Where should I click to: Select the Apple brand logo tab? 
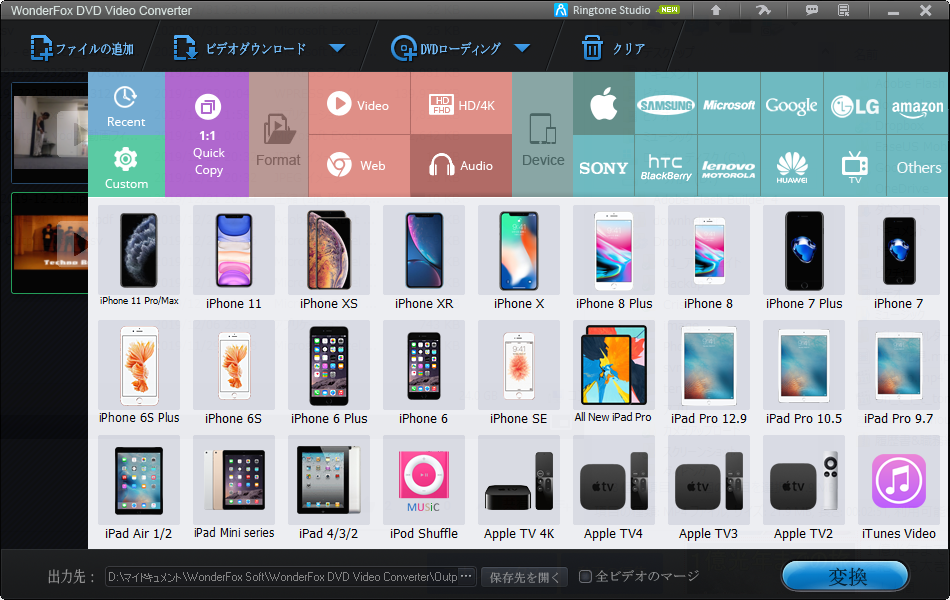coord(604,104)
